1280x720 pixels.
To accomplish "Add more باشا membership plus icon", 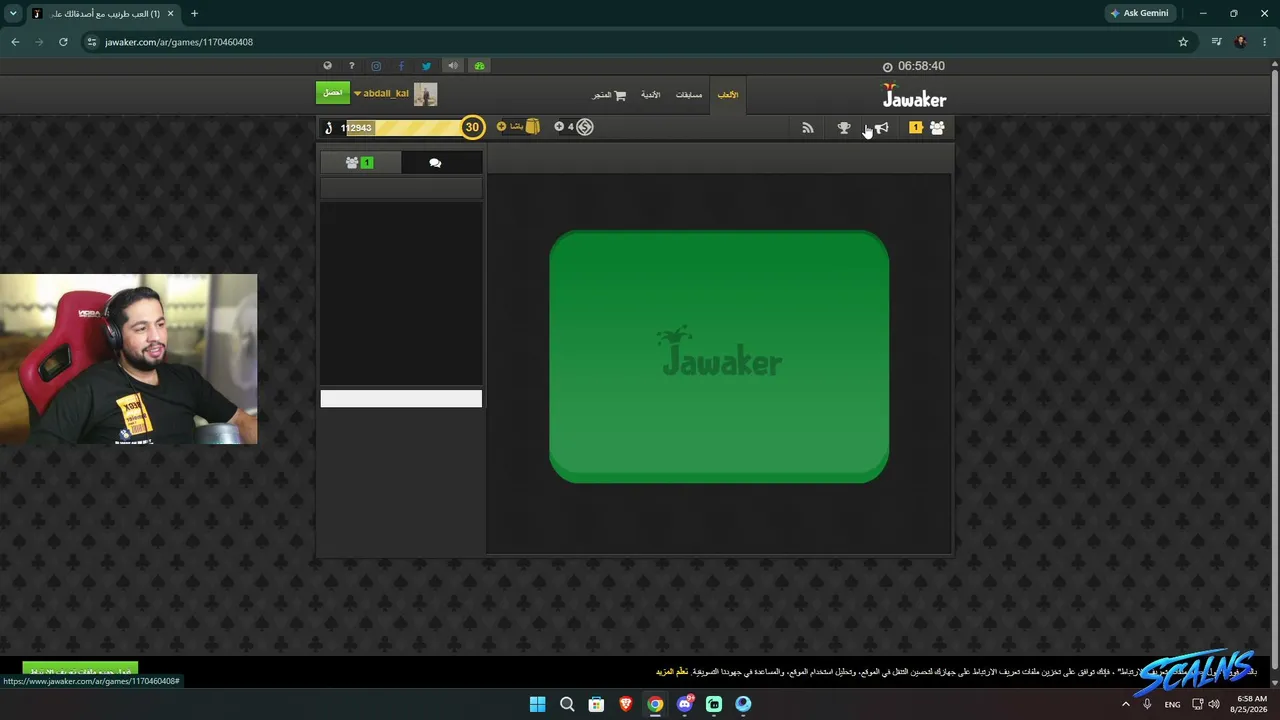I will coord(502,126).
